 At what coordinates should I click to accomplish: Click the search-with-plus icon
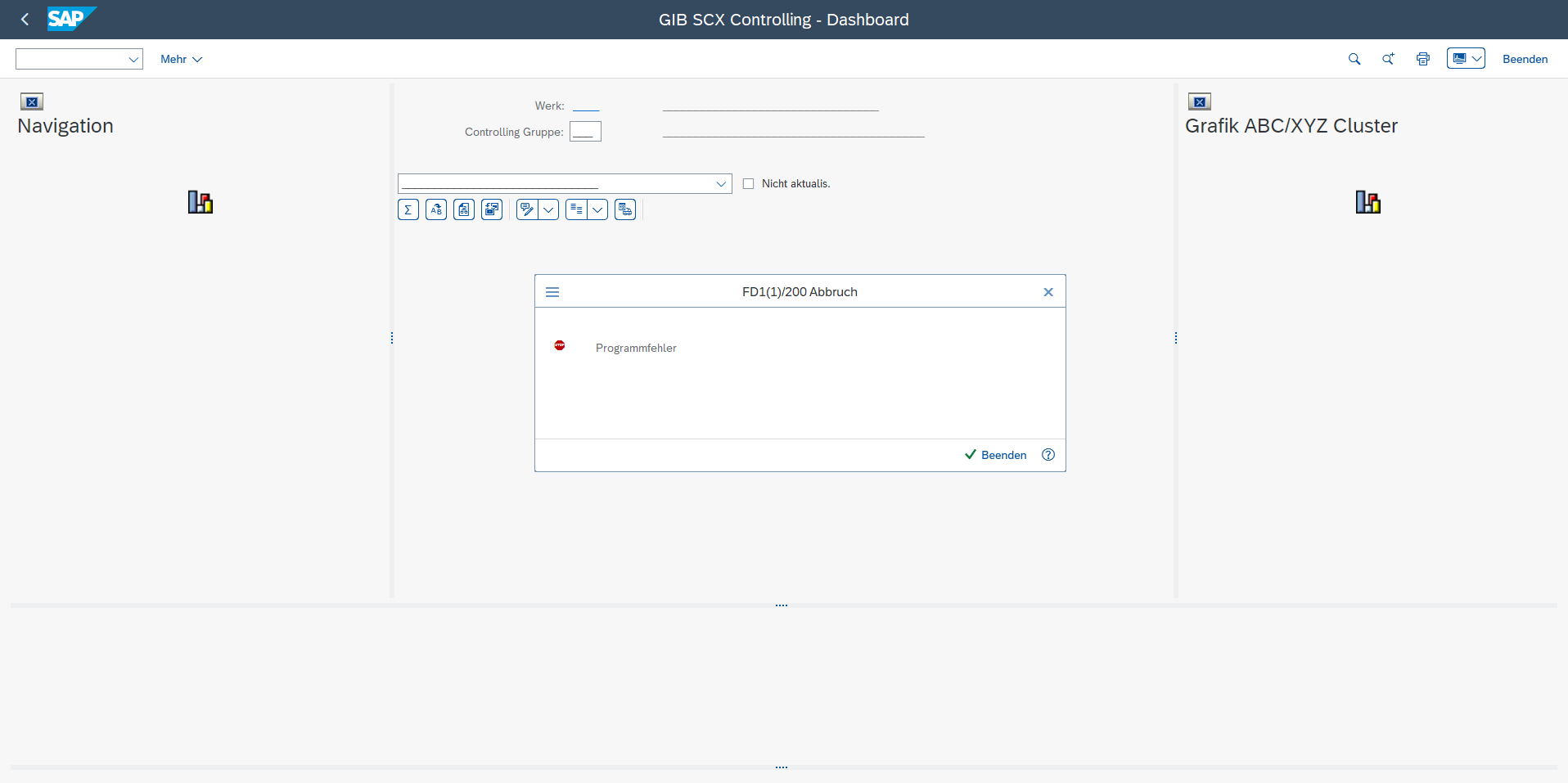pos(1388,59)
